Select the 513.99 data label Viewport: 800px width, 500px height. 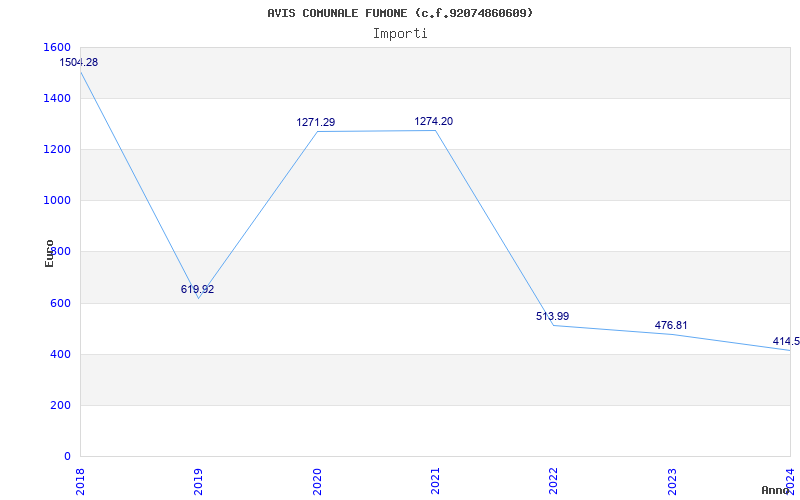point(553,316)
